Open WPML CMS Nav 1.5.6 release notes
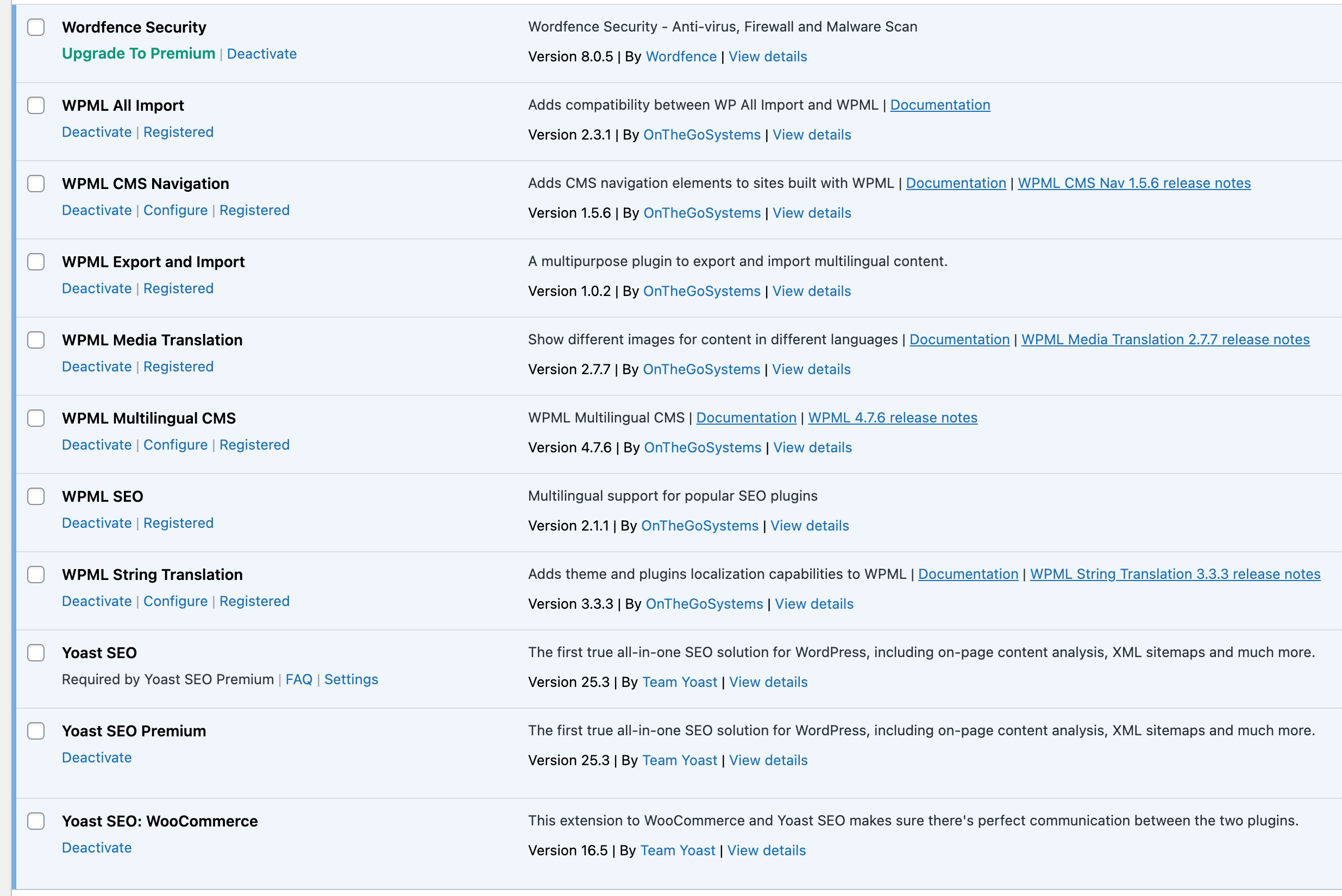This screenshot has height=896, width=1342. (1134, 184)
